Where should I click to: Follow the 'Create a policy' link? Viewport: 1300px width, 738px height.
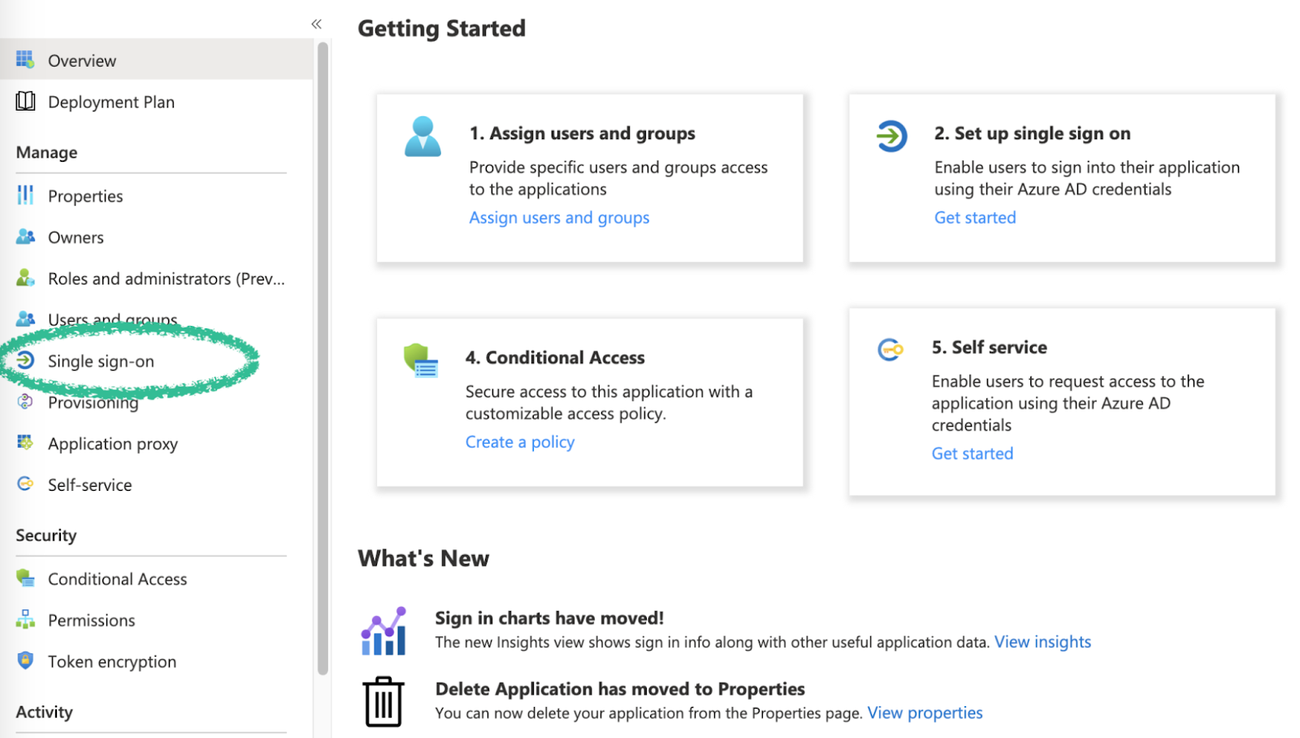520,441
